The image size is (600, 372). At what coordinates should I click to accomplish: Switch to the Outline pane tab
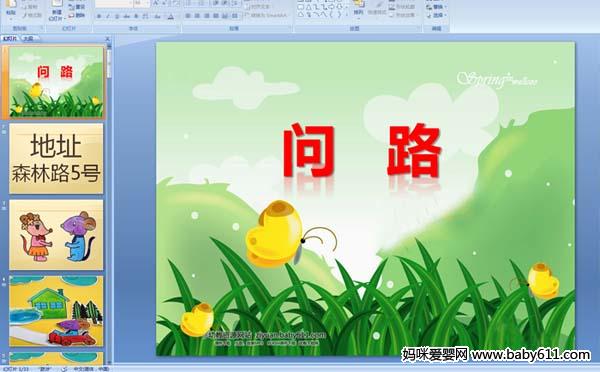[x=28, y=38]
